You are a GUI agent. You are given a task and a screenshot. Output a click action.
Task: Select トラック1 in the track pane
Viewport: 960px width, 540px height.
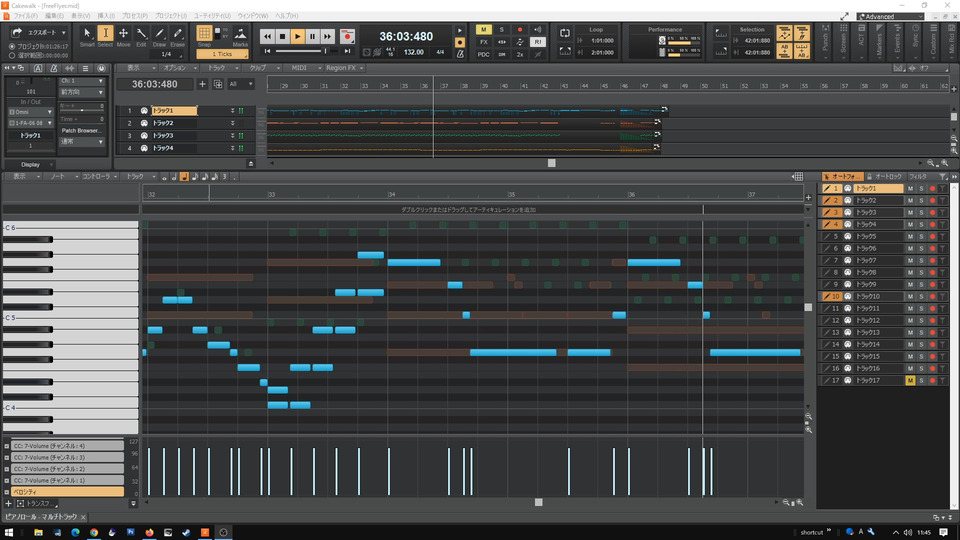pyautogui.click(x=174, y=111)
